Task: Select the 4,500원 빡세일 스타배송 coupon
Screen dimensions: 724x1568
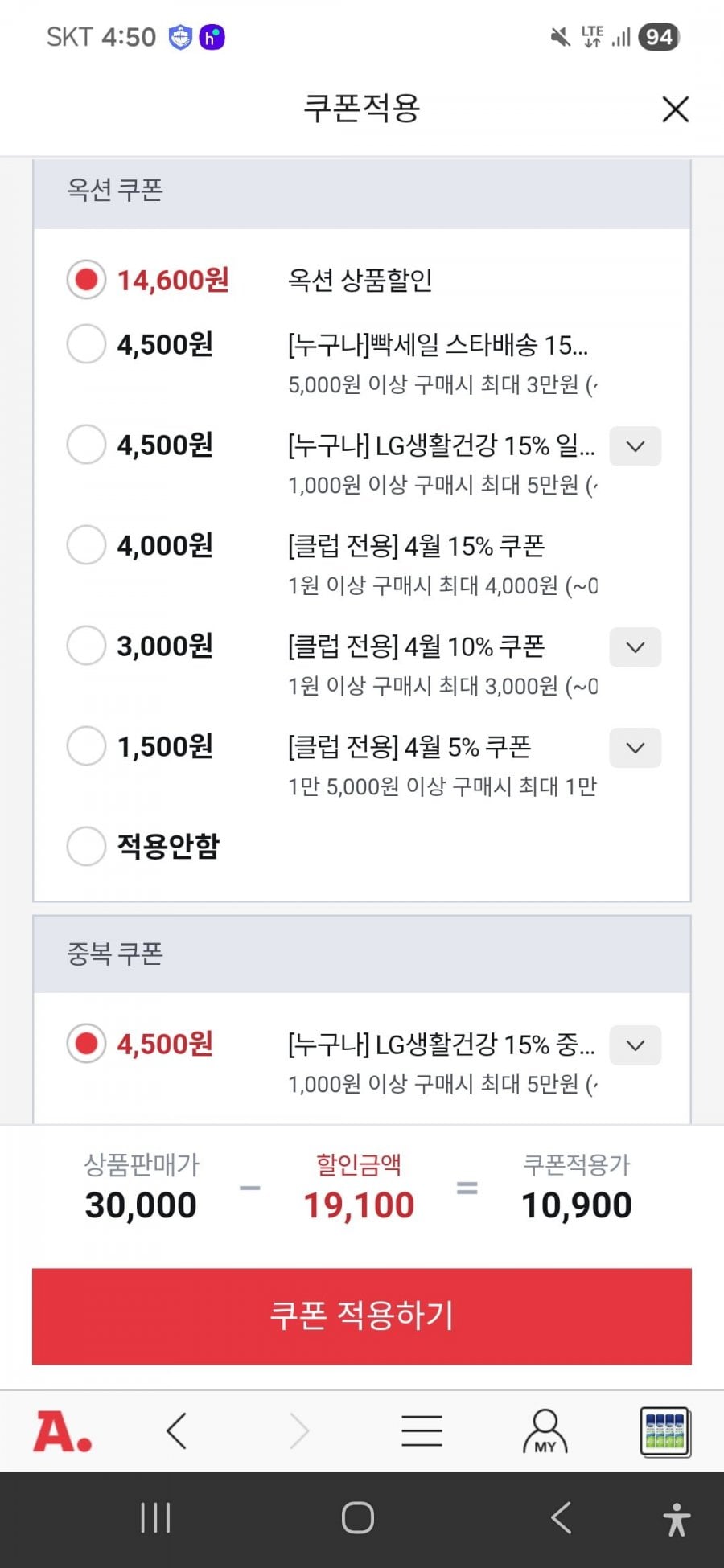Action: pos(86,344)
